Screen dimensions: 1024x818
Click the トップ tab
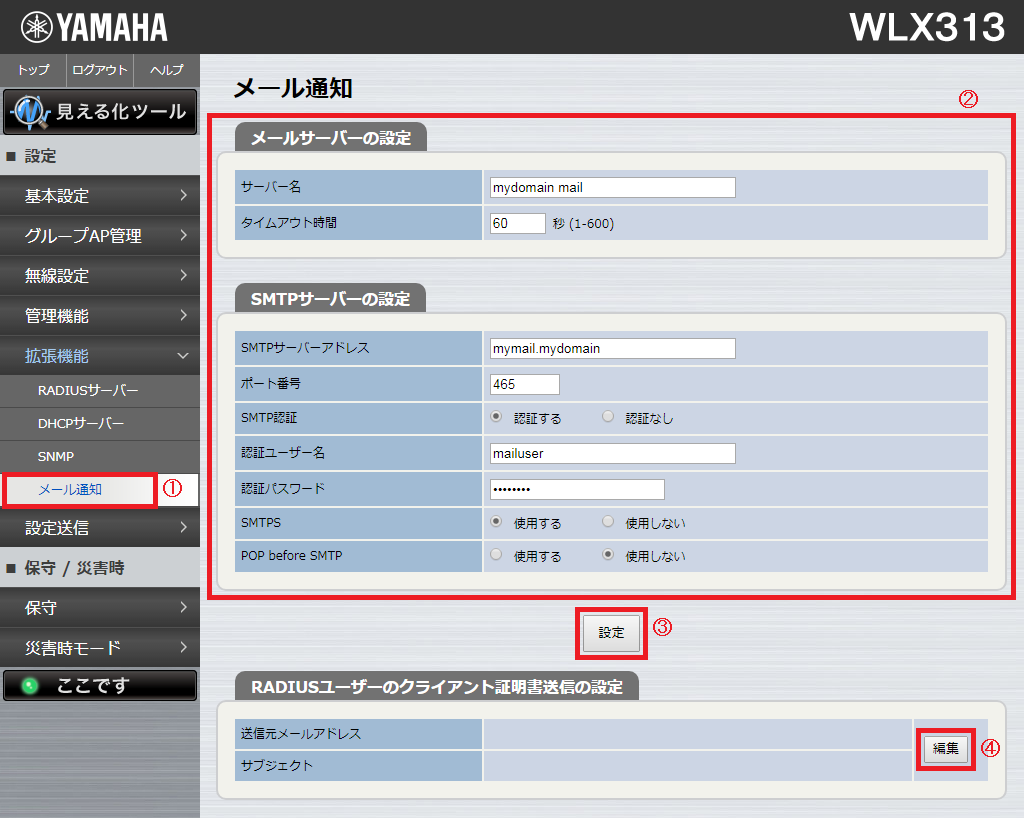[x=34, y=70]
